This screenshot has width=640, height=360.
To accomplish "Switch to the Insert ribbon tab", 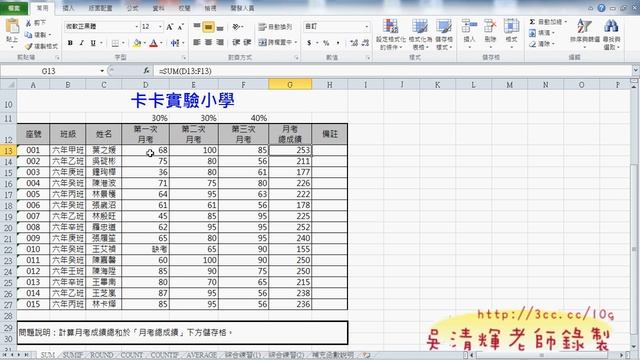I will coord(68,8).
